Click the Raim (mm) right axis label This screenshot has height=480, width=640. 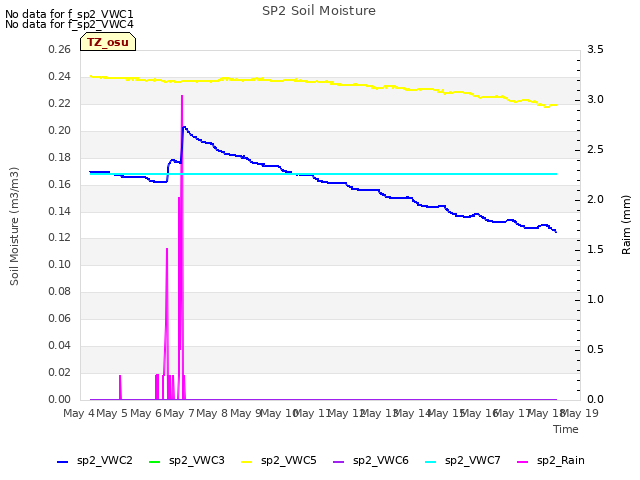[x=626, y=225]
